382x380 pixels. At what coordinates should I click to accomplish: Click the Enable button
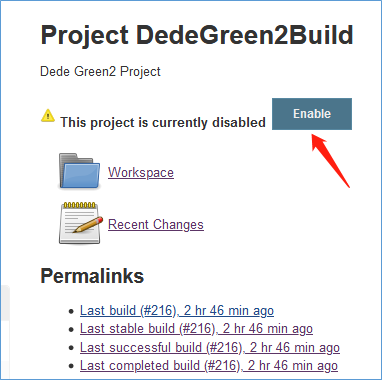(x=312, y=114)
